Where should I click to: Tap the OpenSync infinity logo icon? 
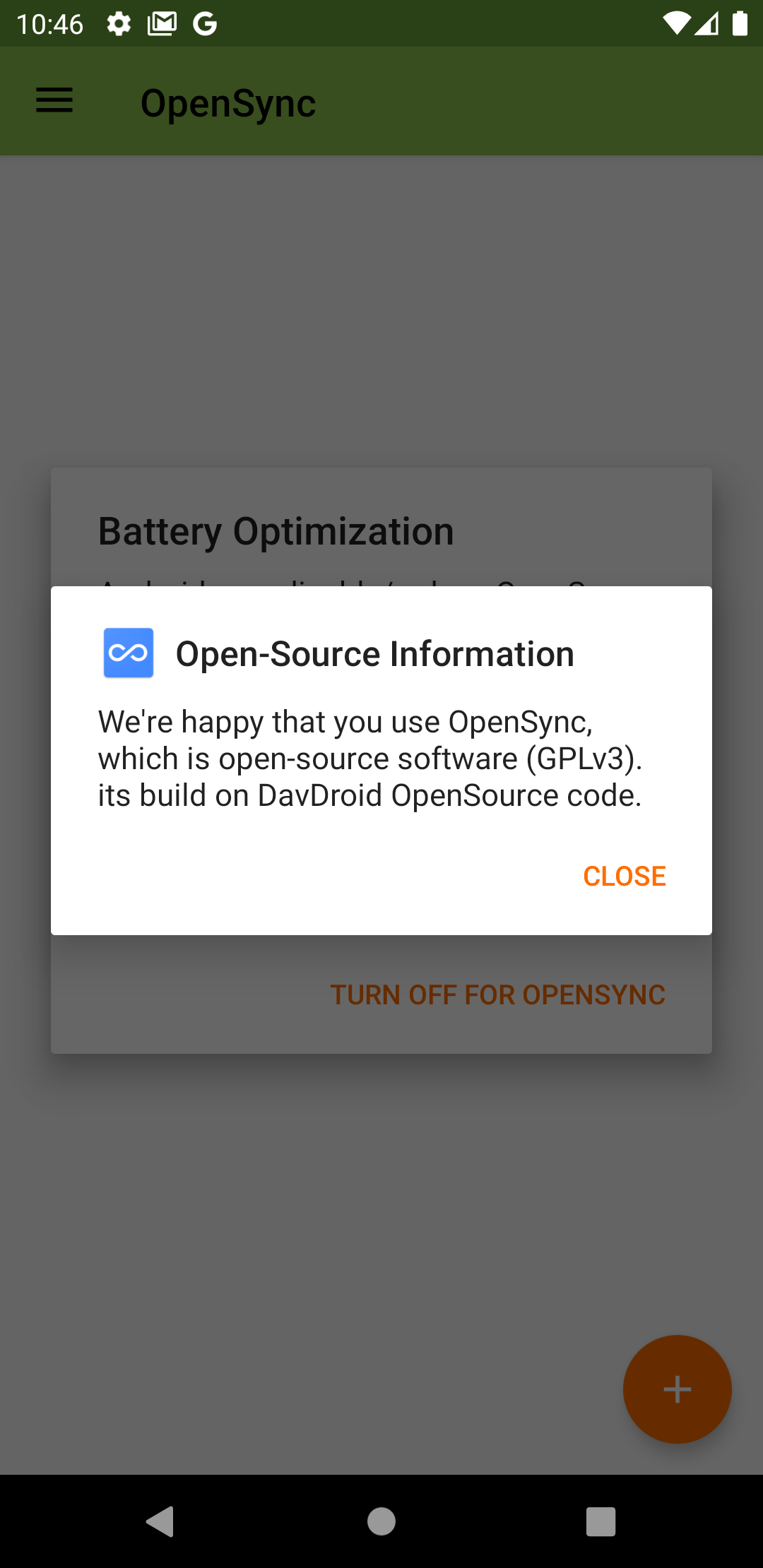click(129, 653)
